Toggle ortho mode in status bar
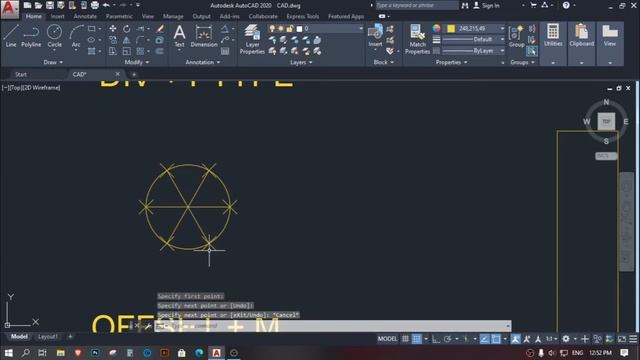Viewport: 640px width, 360px height. tap(436, 339)
